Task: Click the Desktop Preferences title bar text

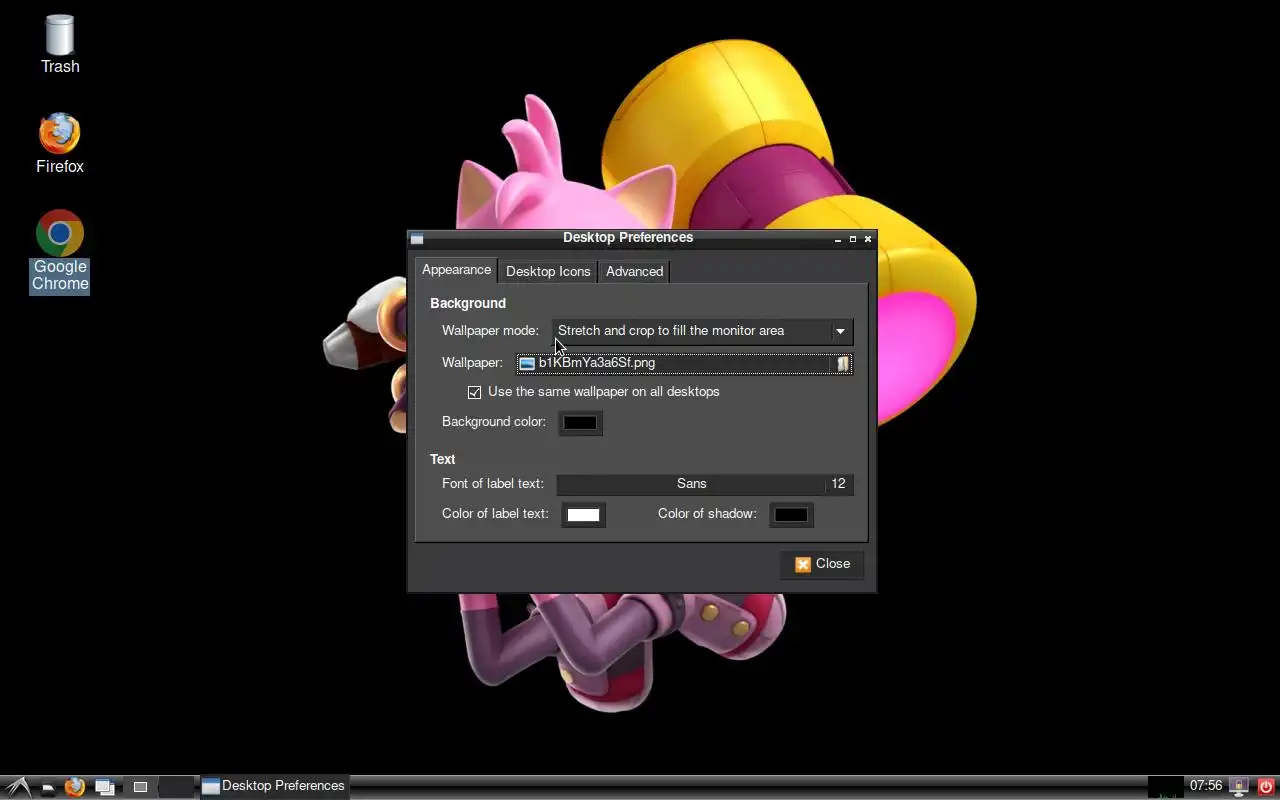Action: coord(628,238)
